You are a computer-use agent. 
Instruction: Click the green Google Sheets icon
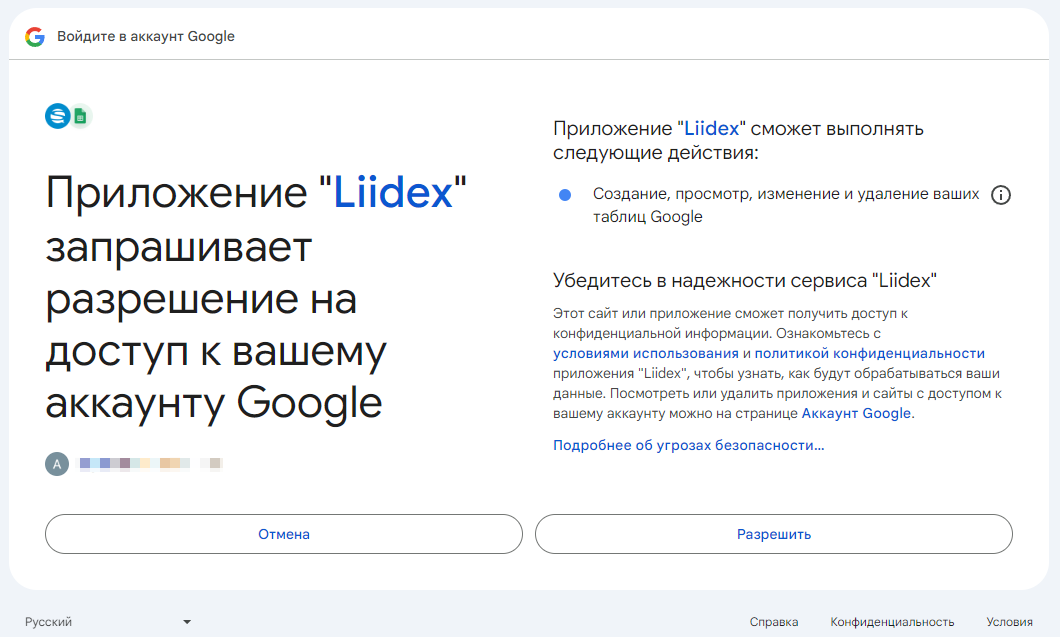click(81, 117)
